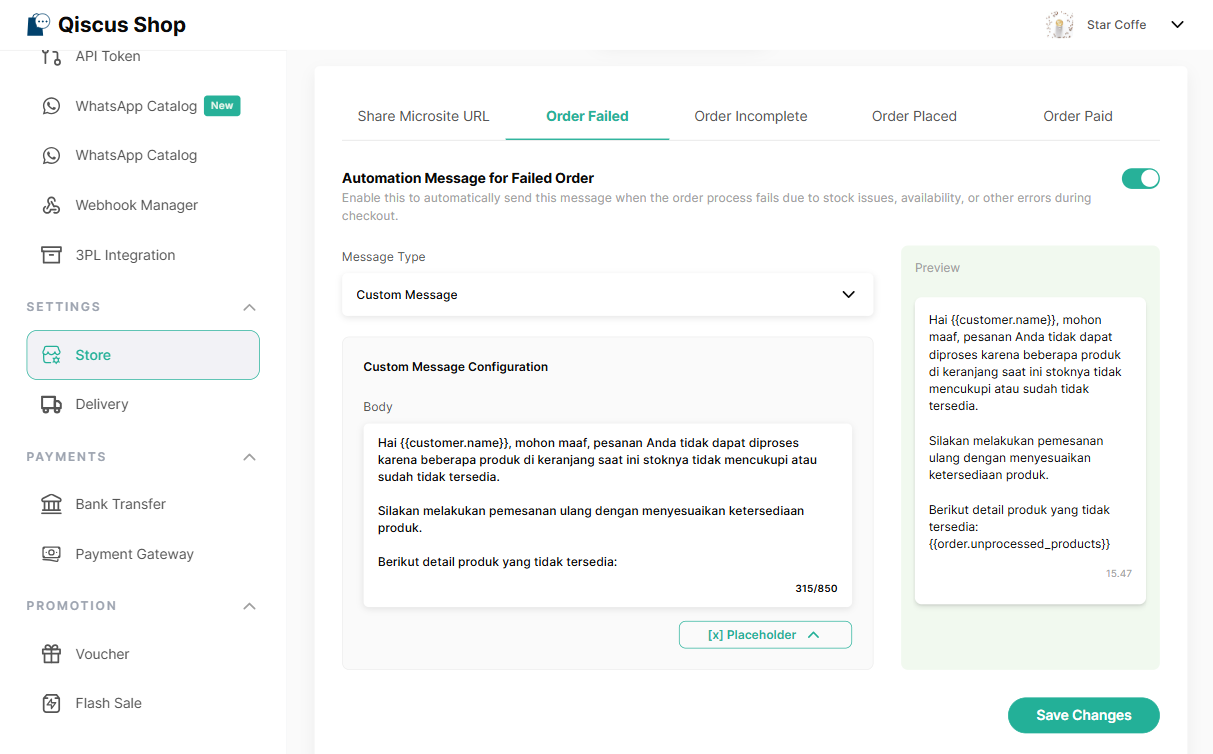Screen dimensions: 1213x754
Task: Click the Payment Gateway icon
Action: pyautogui.click(x=51, y=554)
